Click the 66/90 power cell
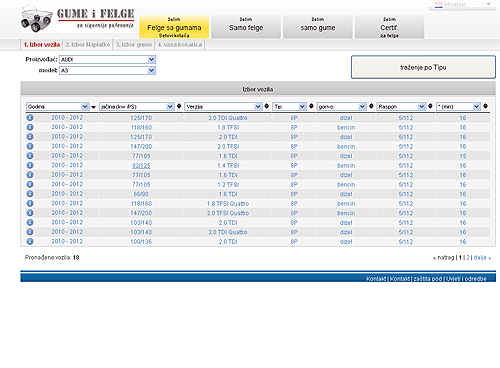Image resolution: width=500 pixels, height=368 pixels. [141, 194]
